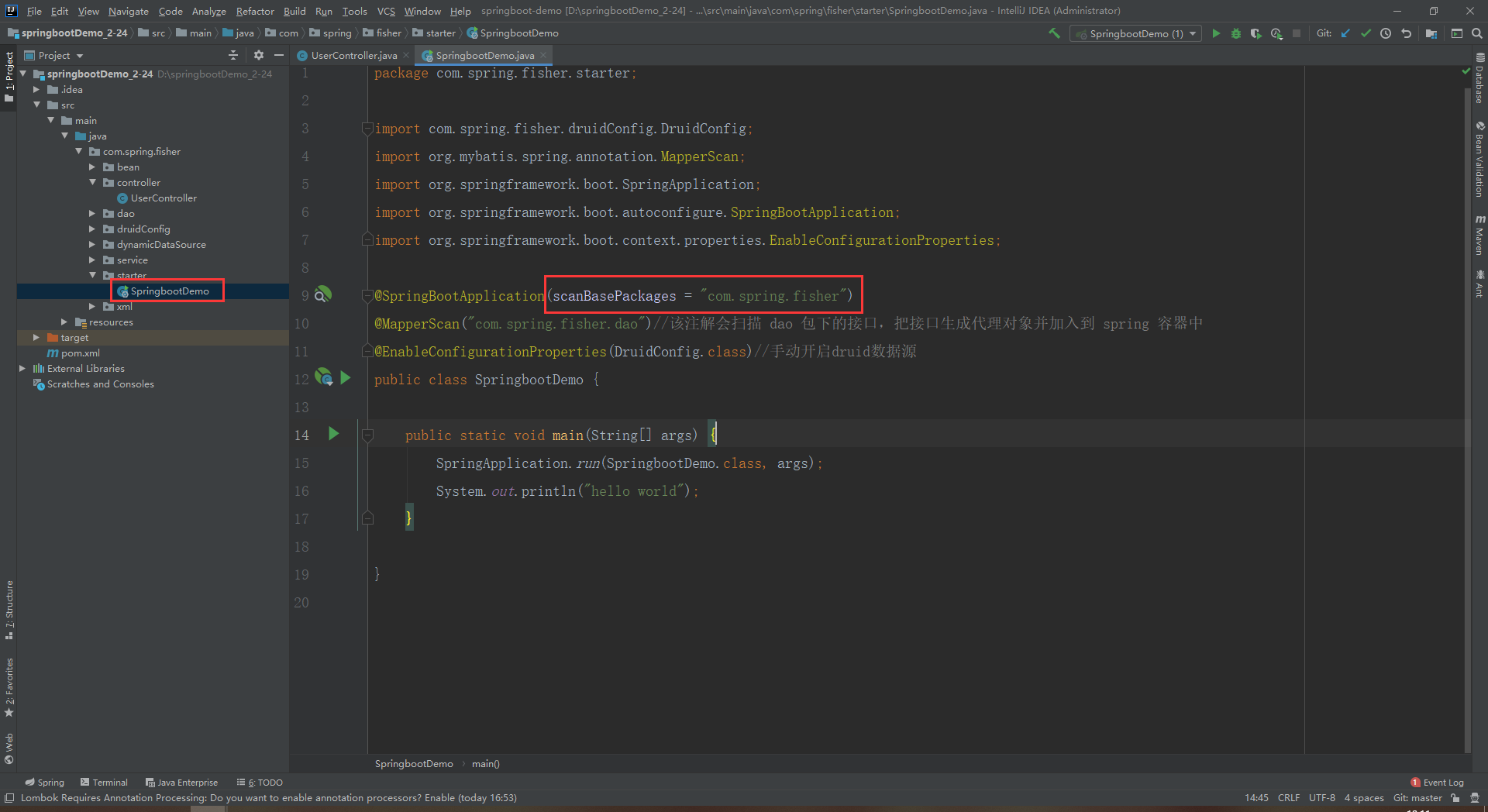Update project with the blue Git arrow icon

coord(1346,33)
